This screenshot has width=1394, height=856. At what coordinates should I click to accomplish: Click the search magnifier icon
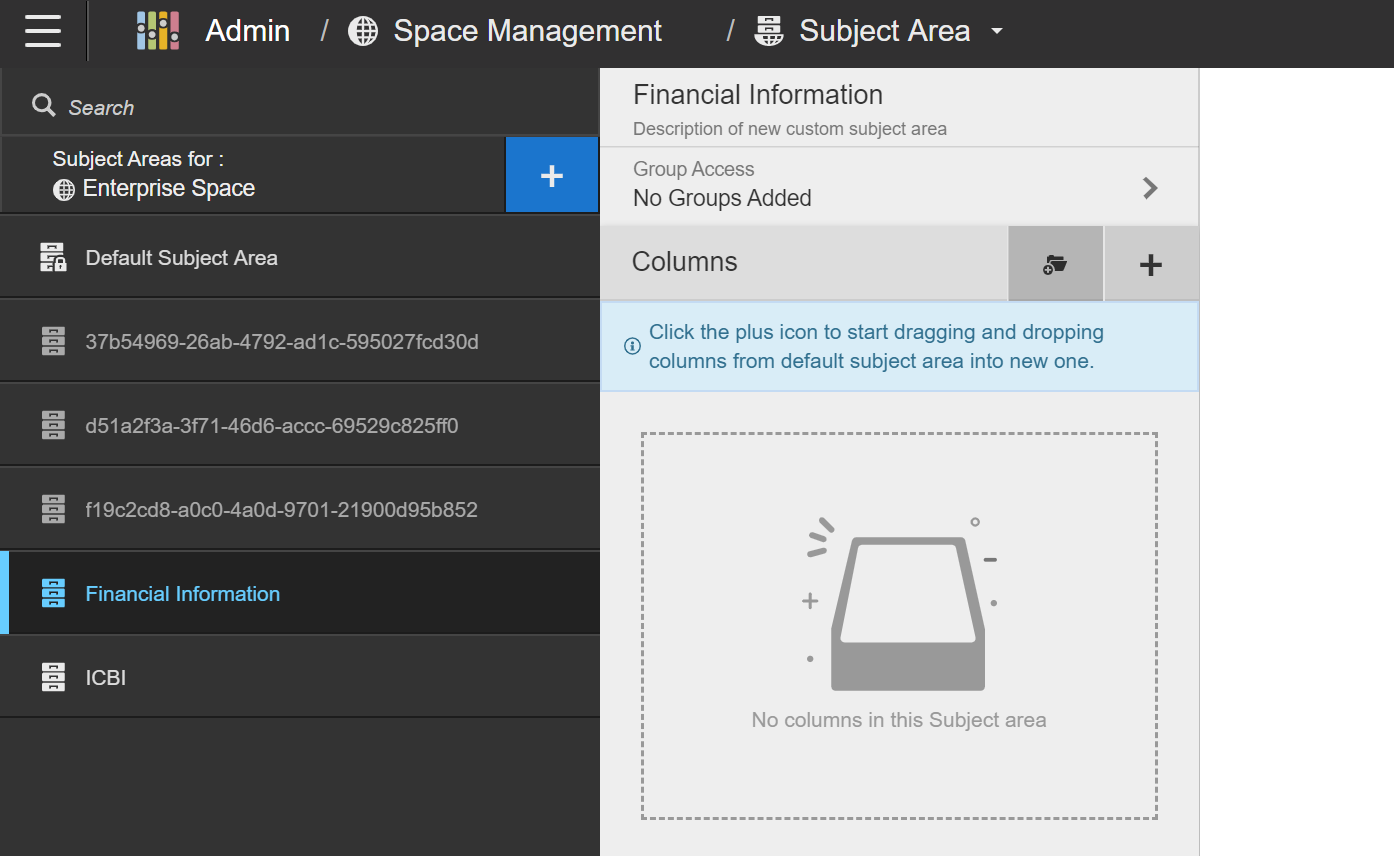click(43, 105)
